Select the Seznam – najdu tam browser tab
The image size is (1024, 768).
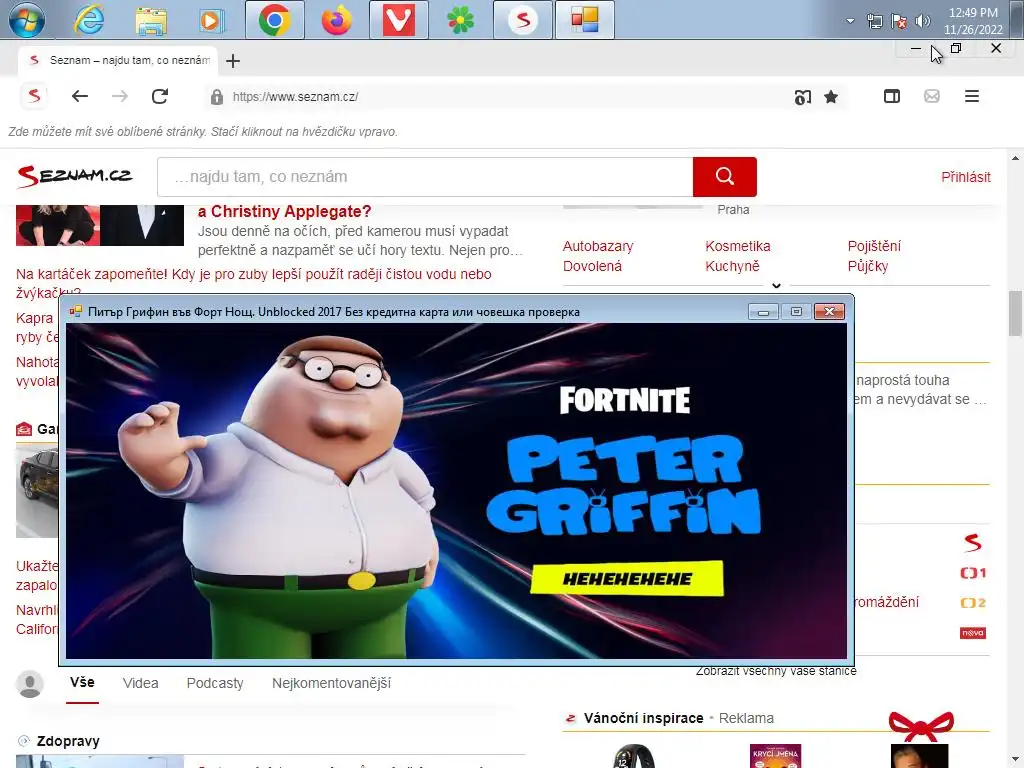click(x=118, y=60)
